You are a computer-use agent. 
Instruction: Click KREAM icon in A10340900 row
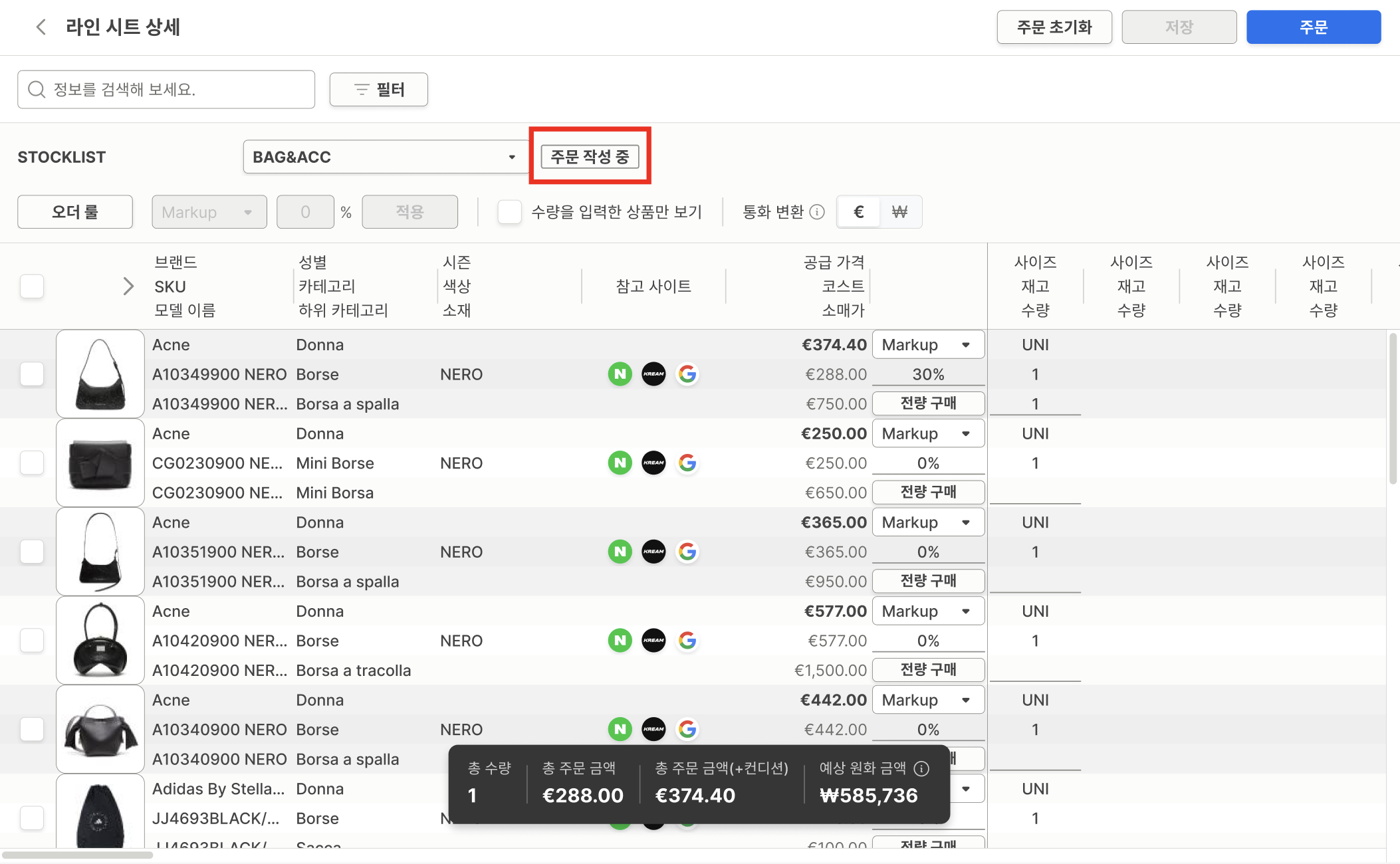[x=653, y=730]
